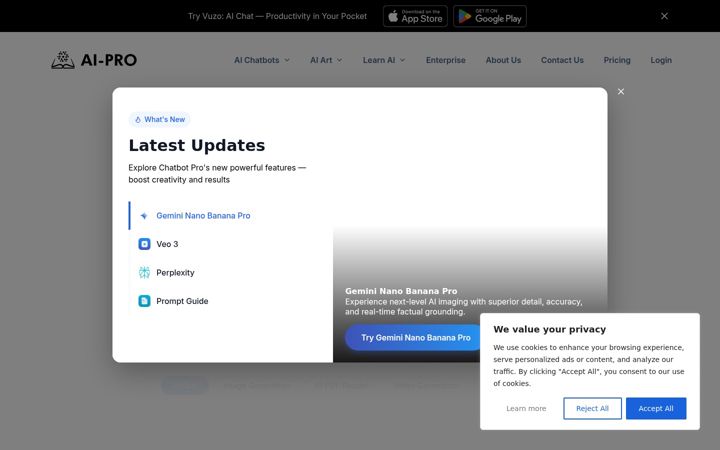Go to Contact Us
This screenshot has height=450, width=720.
562,60
